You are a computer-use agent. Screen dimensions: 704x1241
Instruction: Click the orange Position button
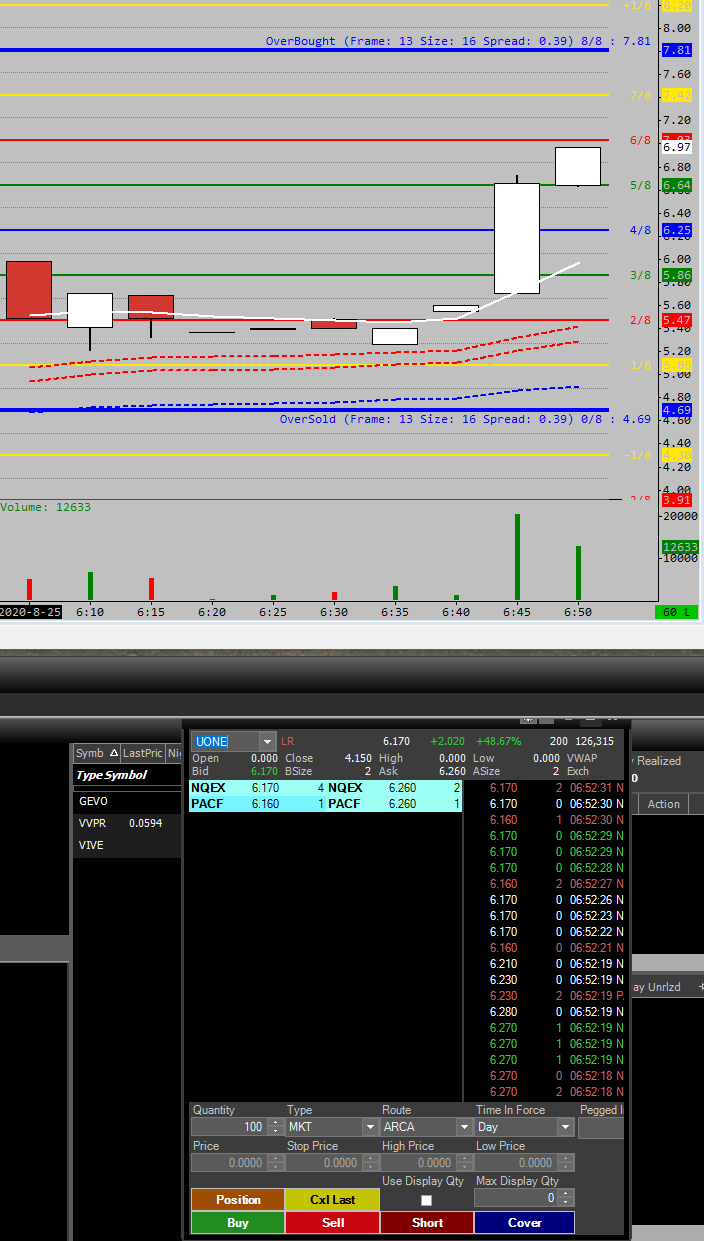238,1199
